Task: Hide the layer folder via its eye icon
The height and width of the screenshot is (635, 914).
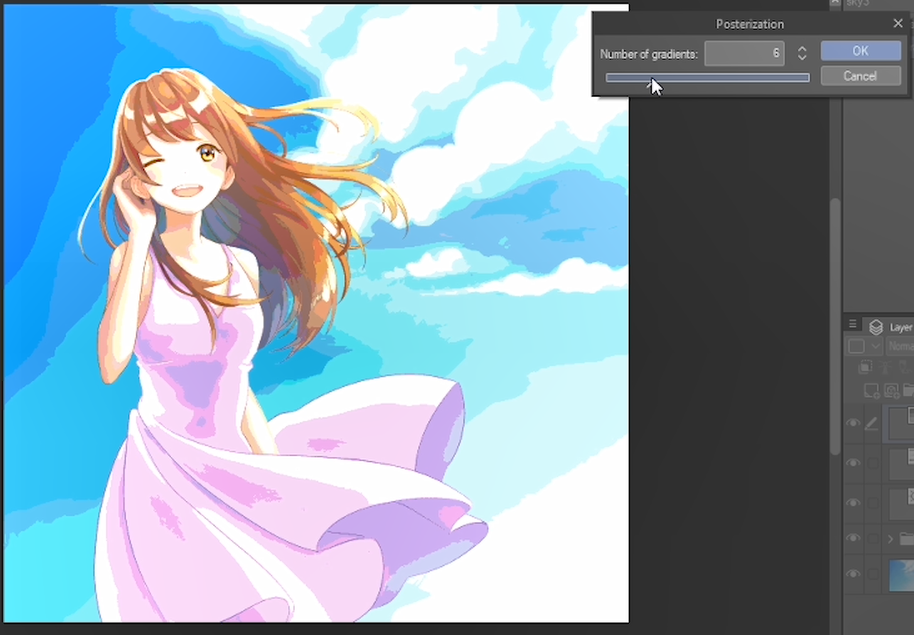Action: pos(853,539)
